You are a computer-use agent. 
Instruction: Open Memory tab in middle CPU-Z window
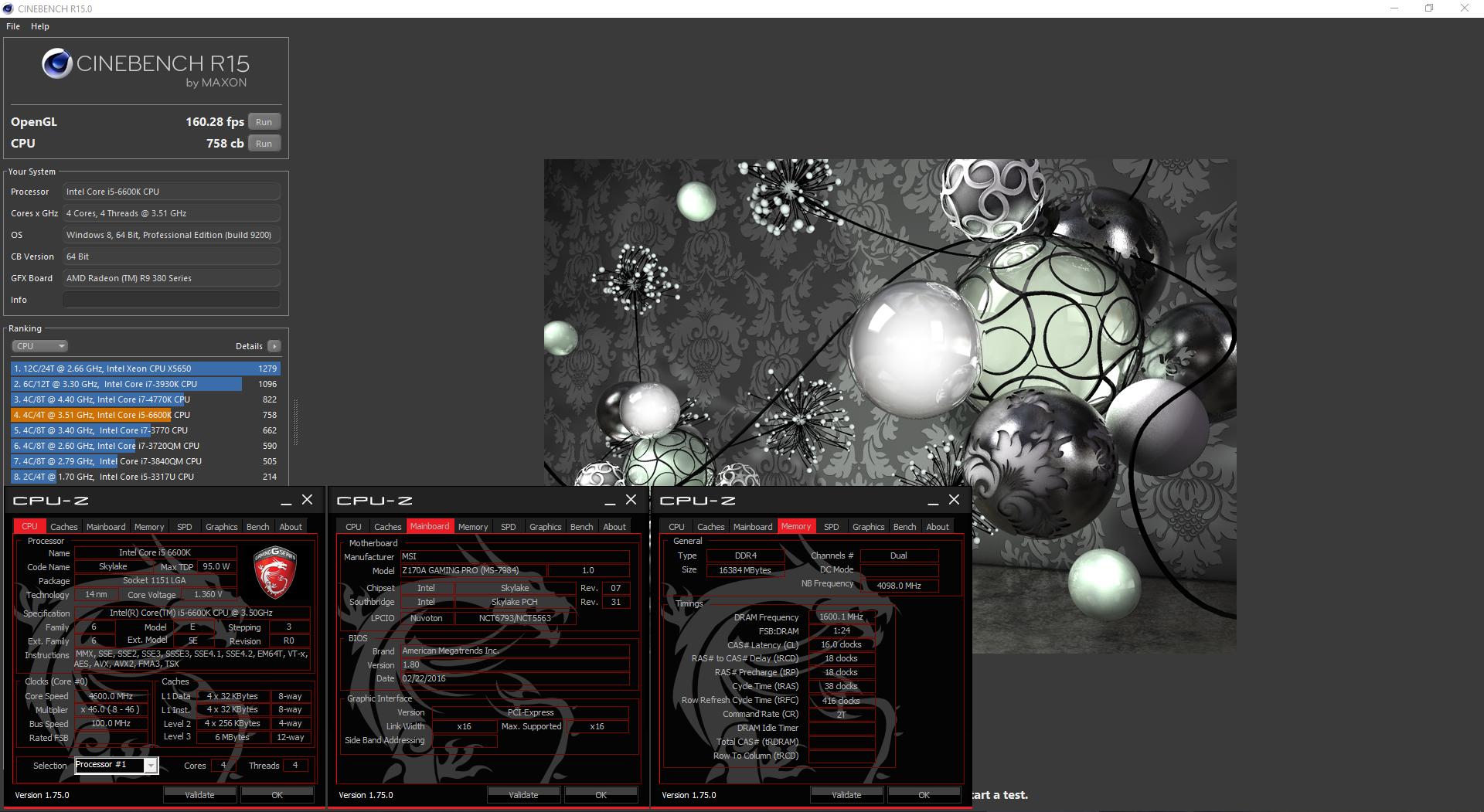coord(473,527)
